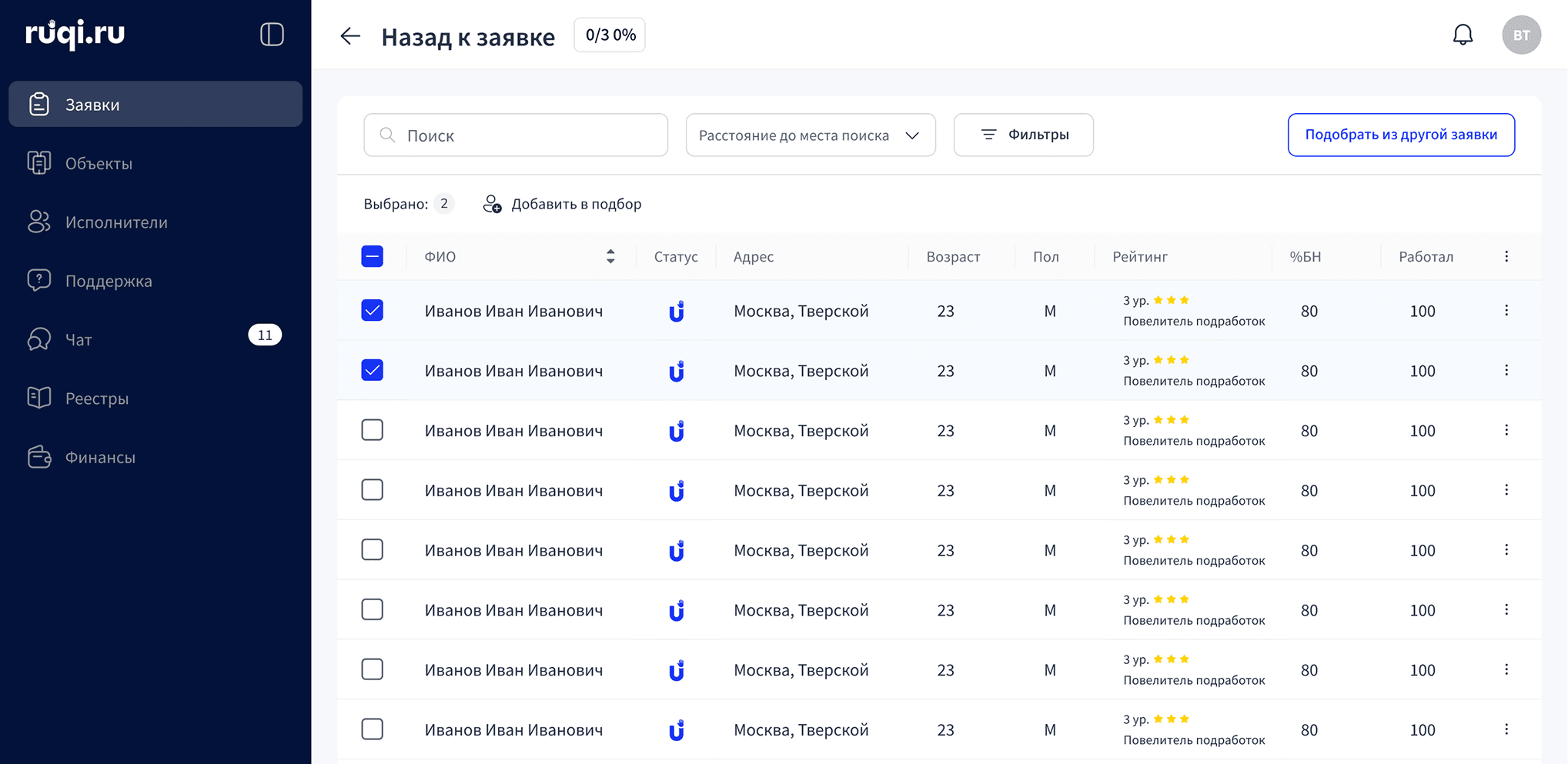Toggle the select-all header checkbox
The height and width of the screenshot is (764, 1568).
372,256
